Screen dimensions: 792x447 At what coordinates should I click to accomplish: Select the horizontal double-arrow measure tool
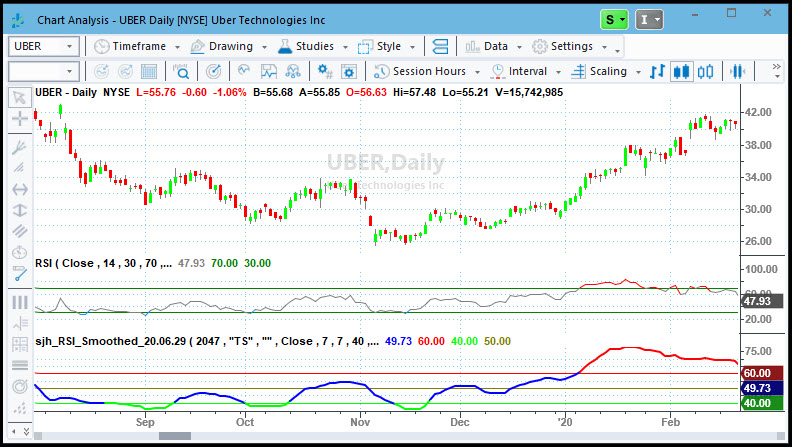[19, 189]
